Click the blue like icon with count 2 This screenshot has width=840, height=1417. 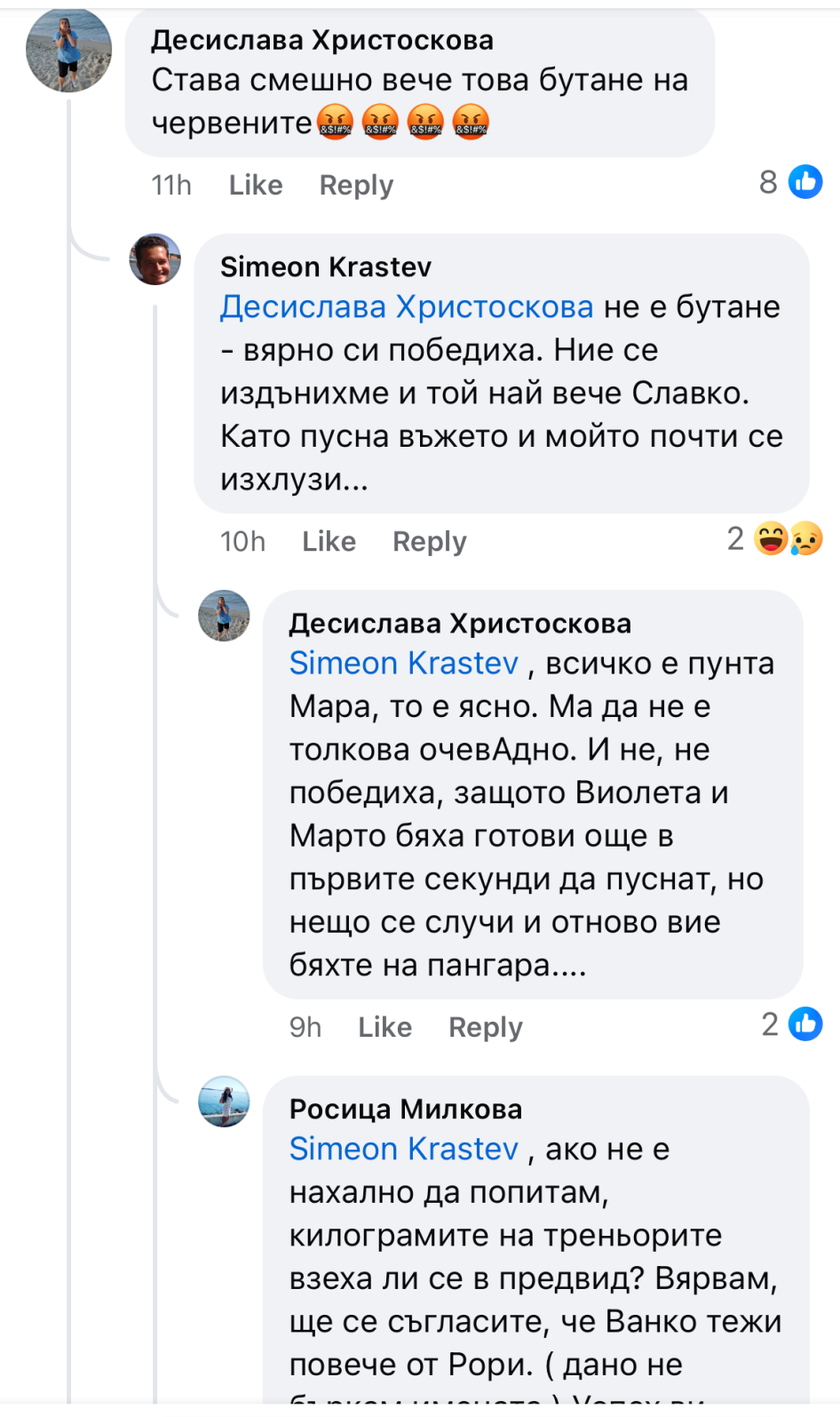805,1024
